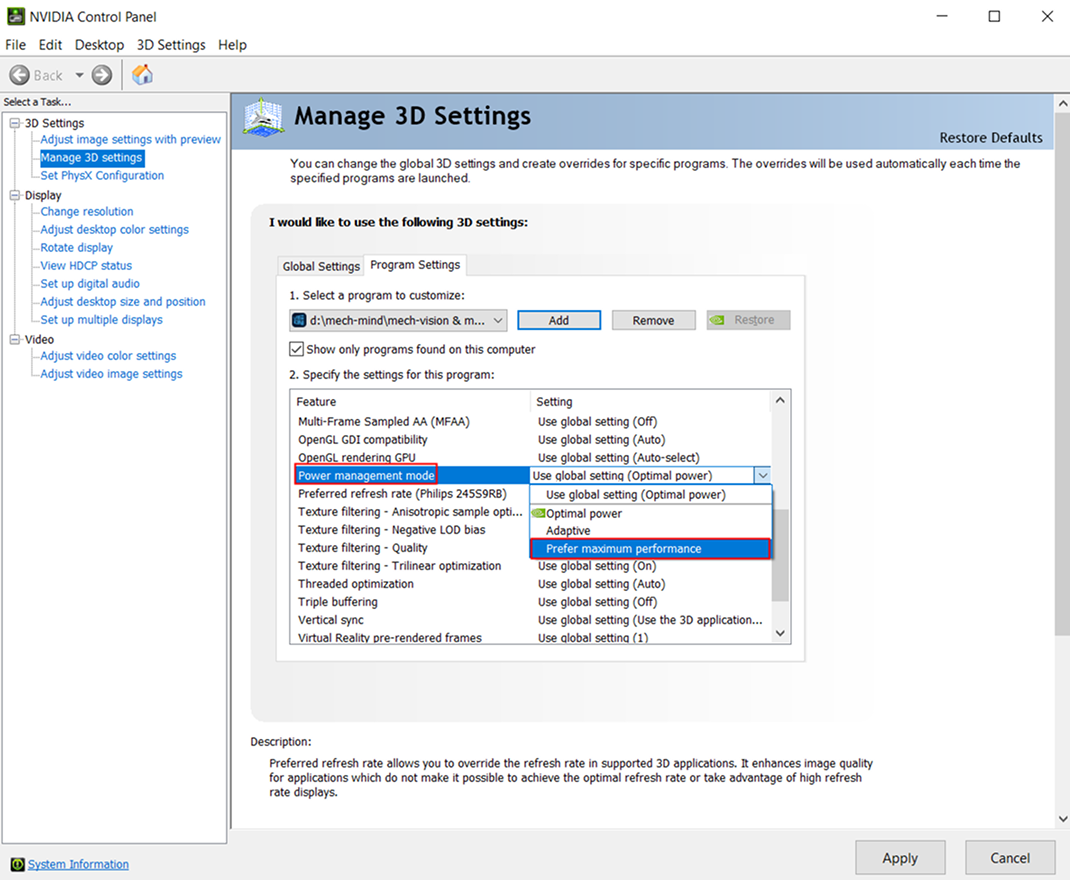Switch to the Program Settings tab
This screenshot has height=880, width=1070.
point(415,265)
